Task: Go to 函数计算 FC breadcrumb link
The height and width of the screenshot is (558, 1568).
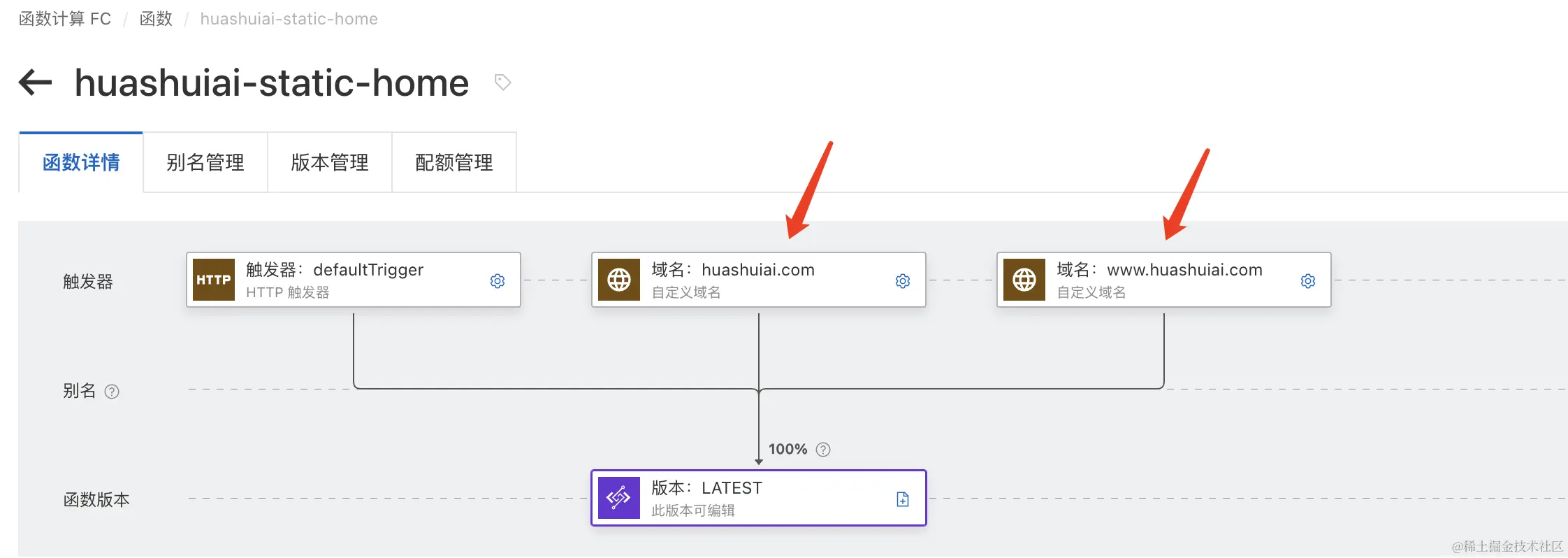Action: (x=65, y=19)
